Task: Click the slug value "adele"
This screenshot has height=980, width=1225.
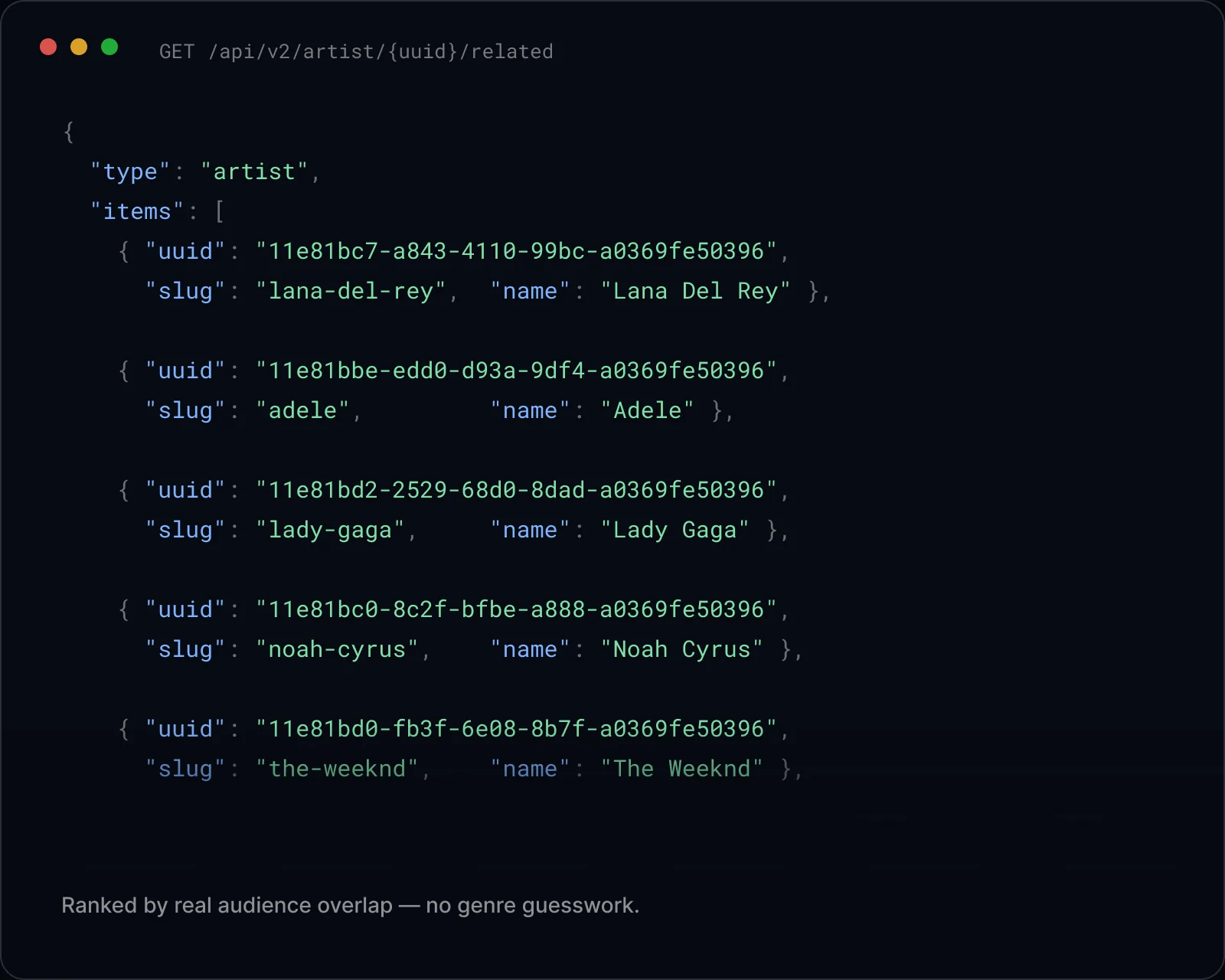Action: pos(302,410)
